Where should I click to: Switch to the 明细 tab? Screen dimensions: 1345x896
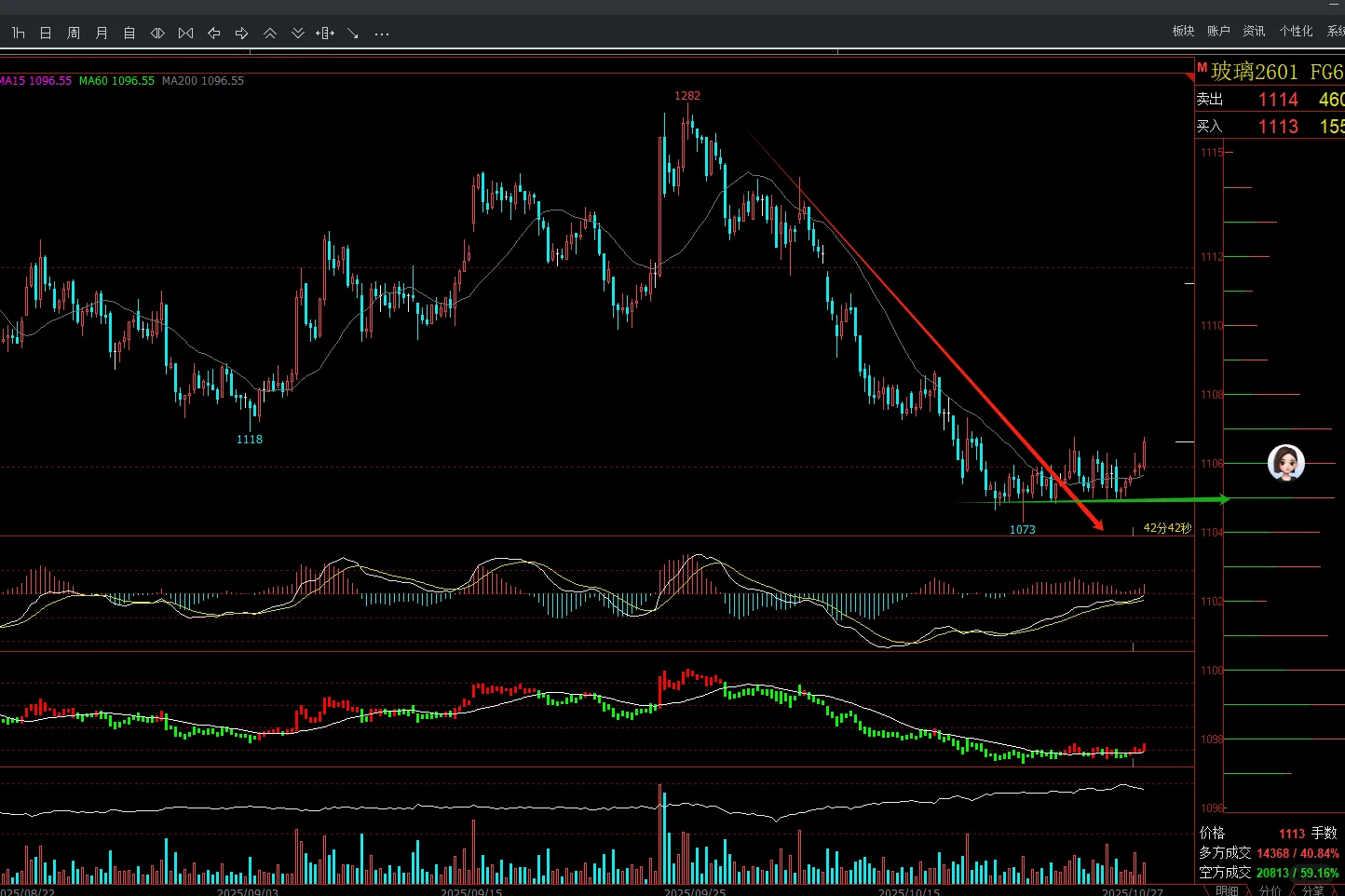click(x=1227, y=890)
